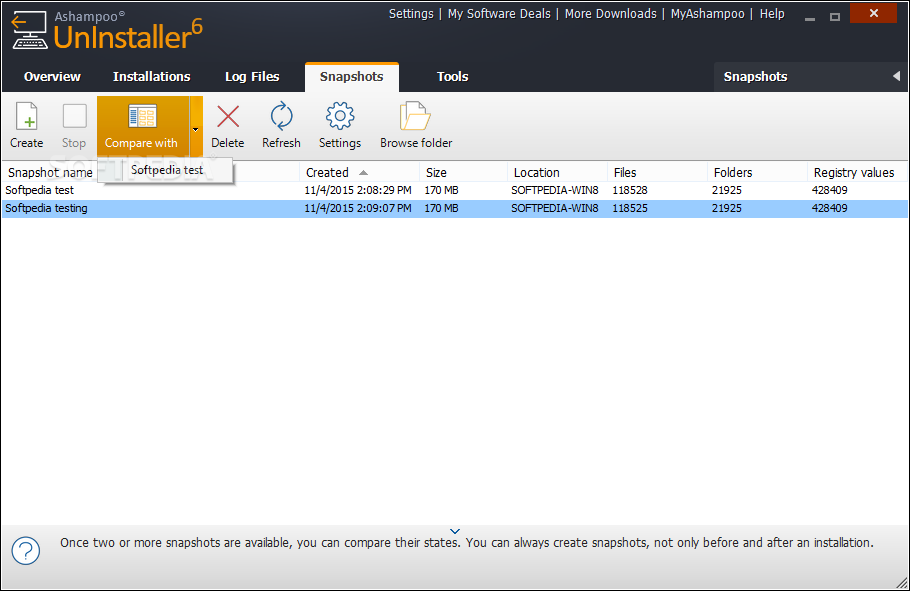Open the Help link
Screen dimensions: 910x591
coord(772,14)
